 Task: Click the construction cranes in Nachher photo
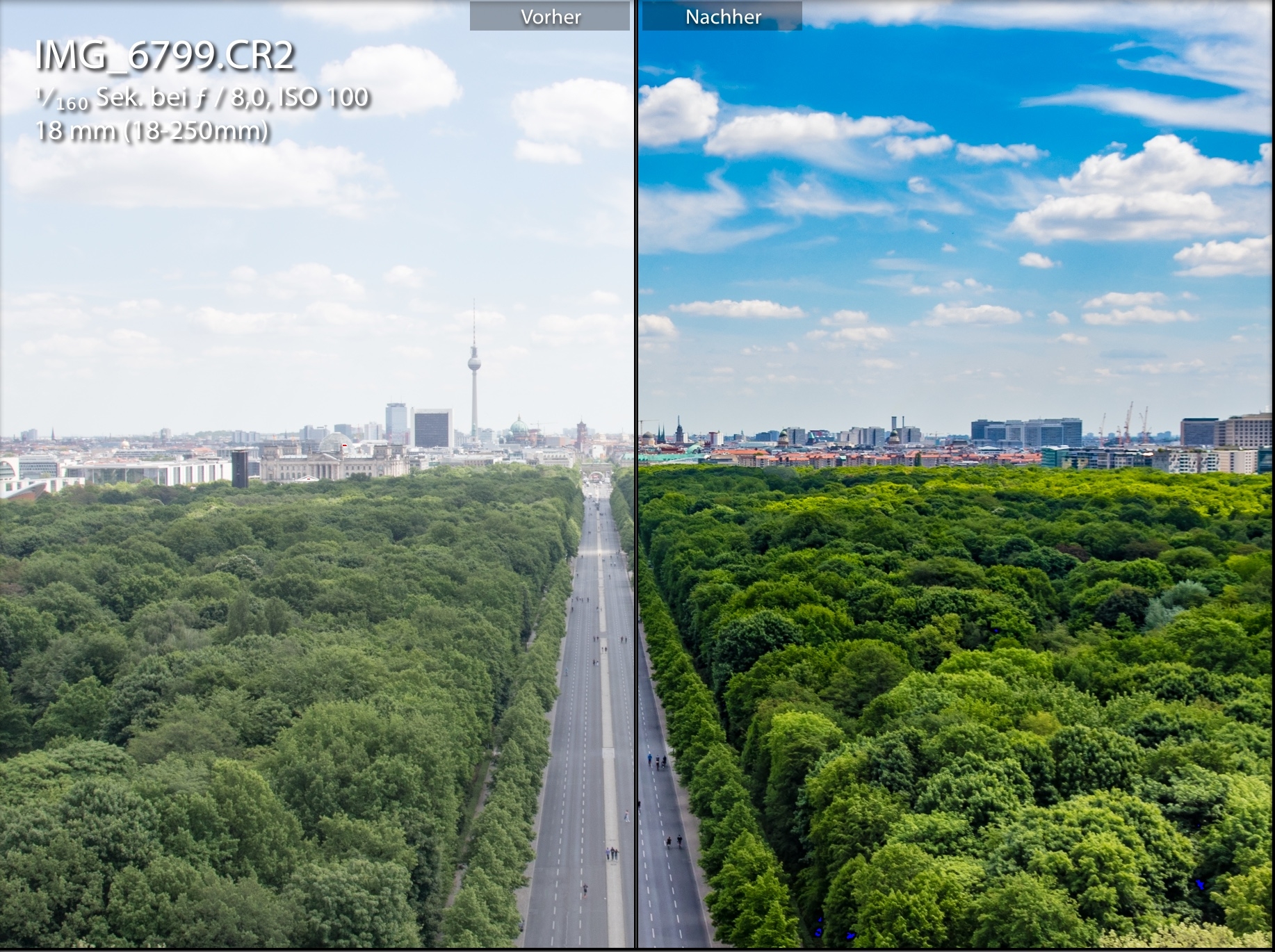tap(1126, 421)
